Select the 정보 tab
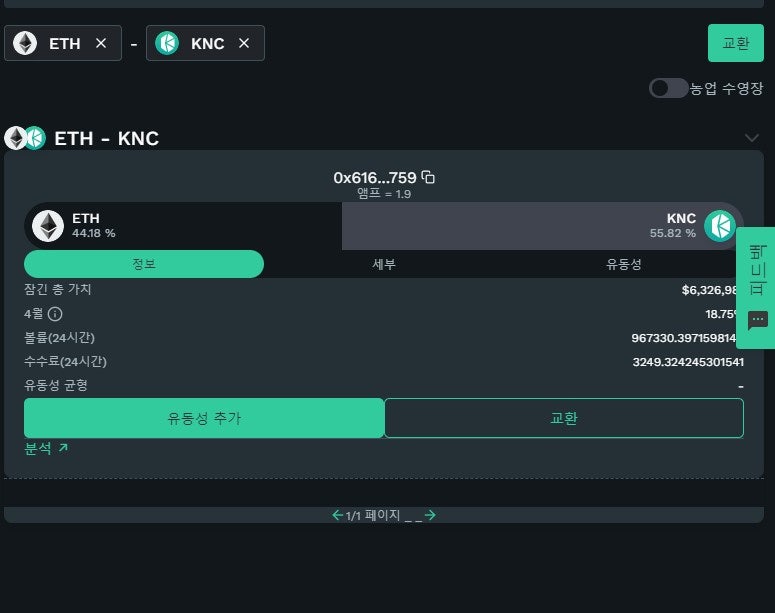Screen dimensions: 775x613 click(x=144, y=264)
